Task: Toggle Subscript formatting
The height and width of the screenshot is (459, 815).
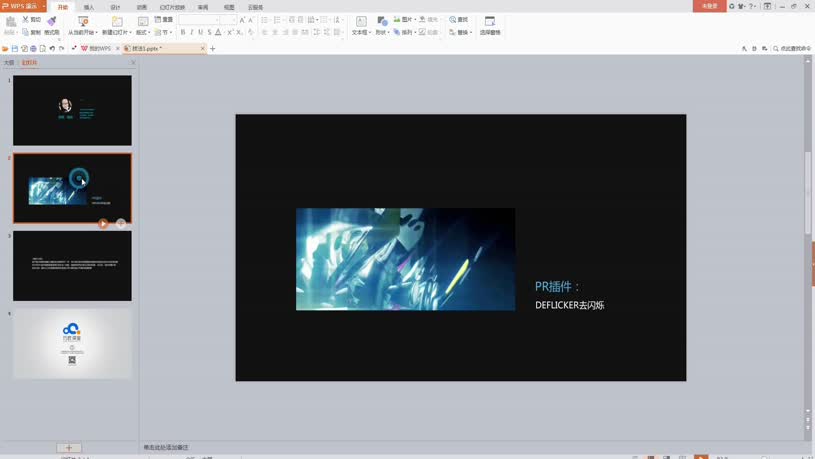Action: point(239,32)
